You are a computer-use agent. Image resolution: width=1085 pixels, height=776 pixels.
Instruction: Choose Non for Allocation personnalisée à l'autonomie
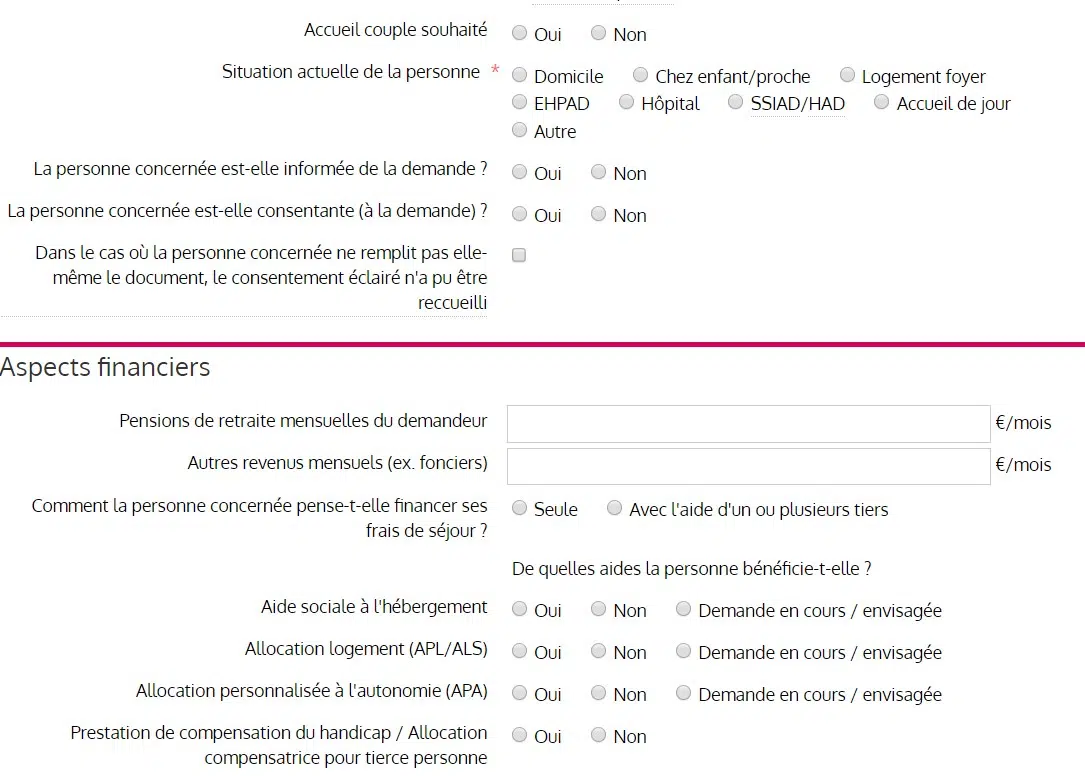[x=599, y=693]
